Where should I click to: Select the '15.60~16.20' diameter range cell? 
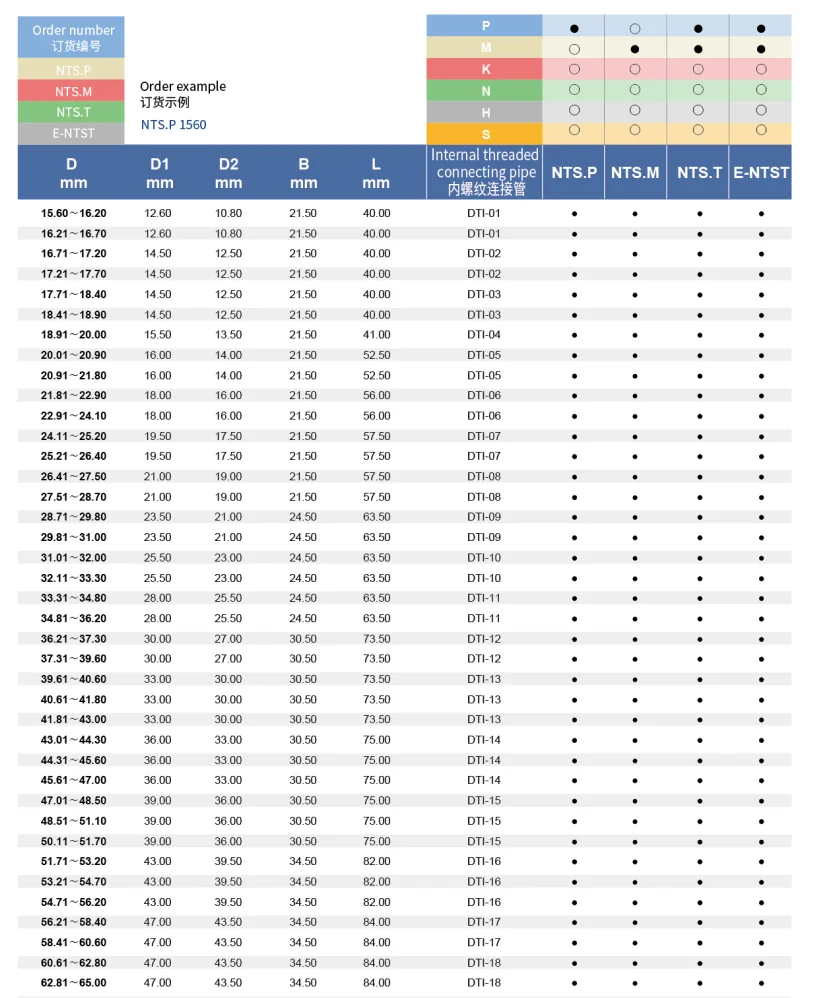[x=73, y=213]
